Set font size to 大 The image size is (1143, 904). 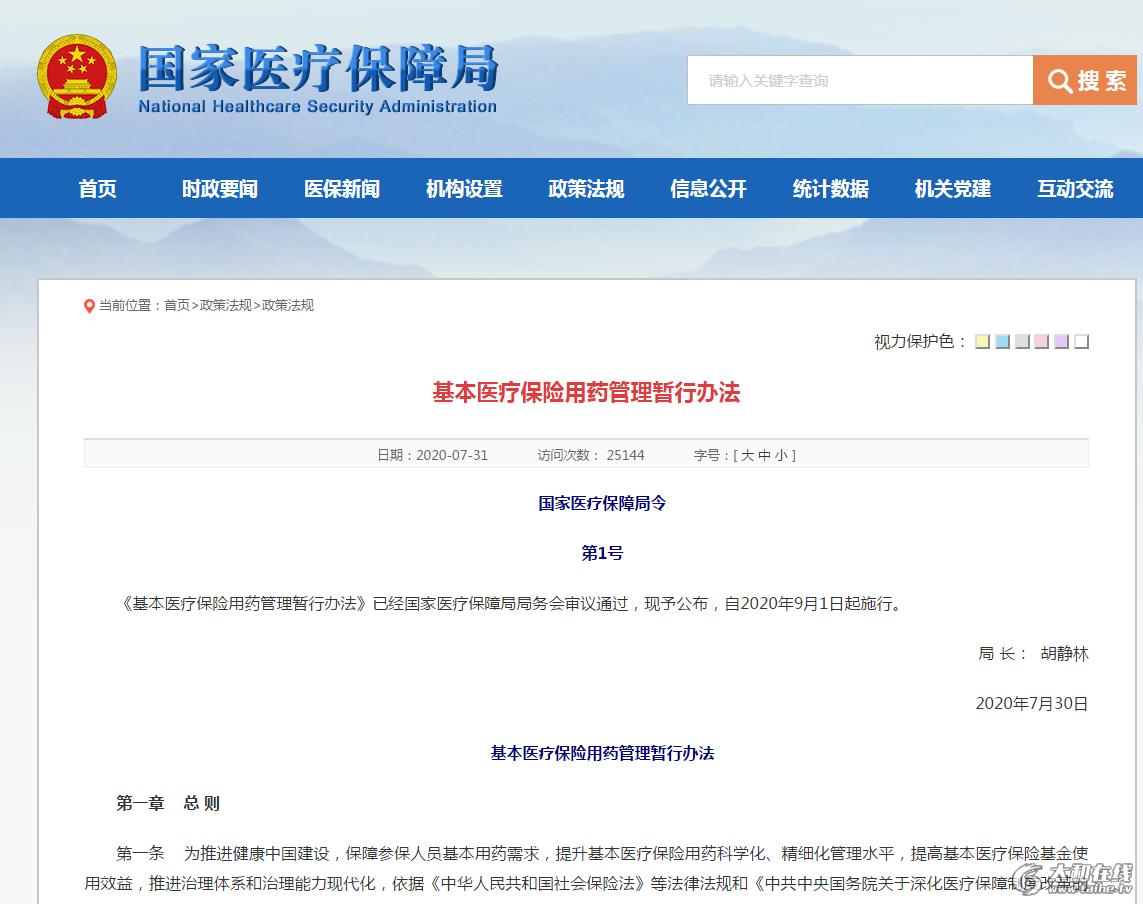point(747,455)
